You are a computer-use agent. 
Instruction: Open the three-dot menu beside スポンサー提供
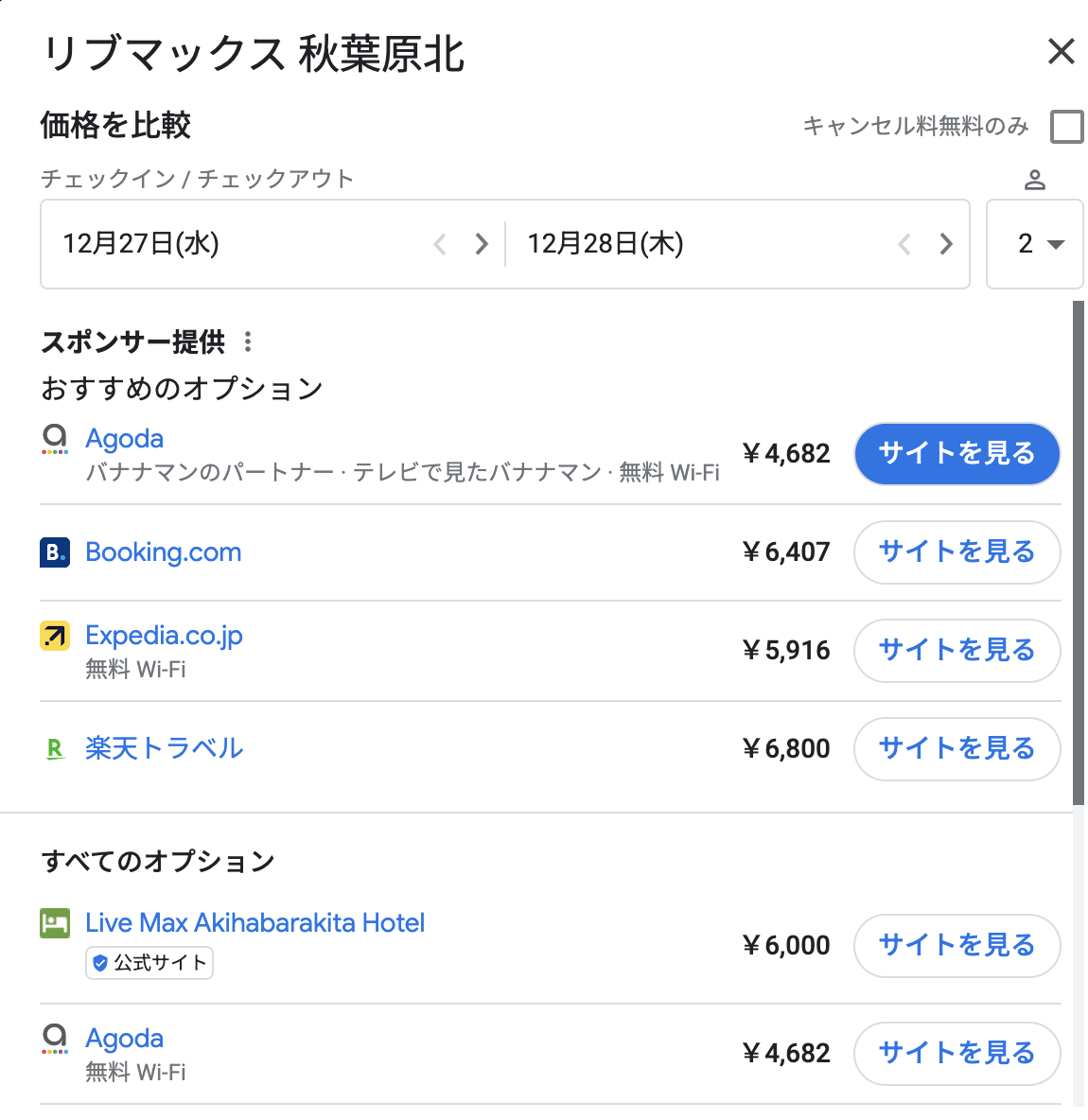point(248,341)
